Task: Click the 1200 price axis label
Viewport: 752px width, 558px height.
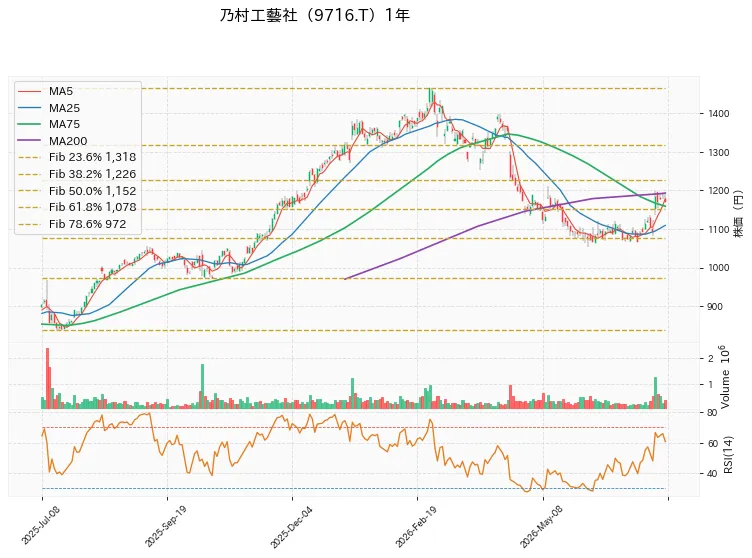Action: click(x=718, y=191)
